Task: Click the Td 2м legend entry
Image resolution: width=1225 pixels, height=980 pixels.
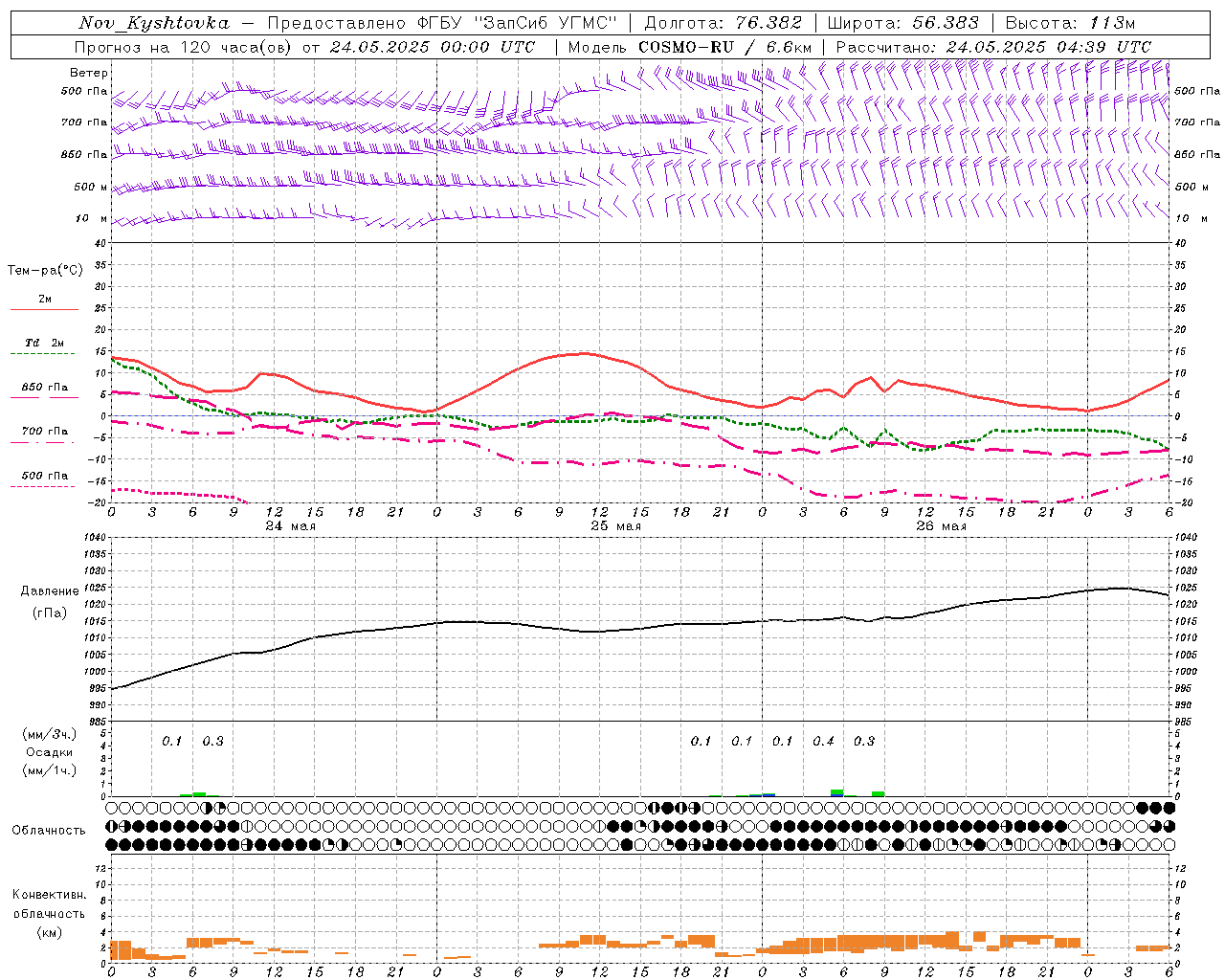Action: 45,343
